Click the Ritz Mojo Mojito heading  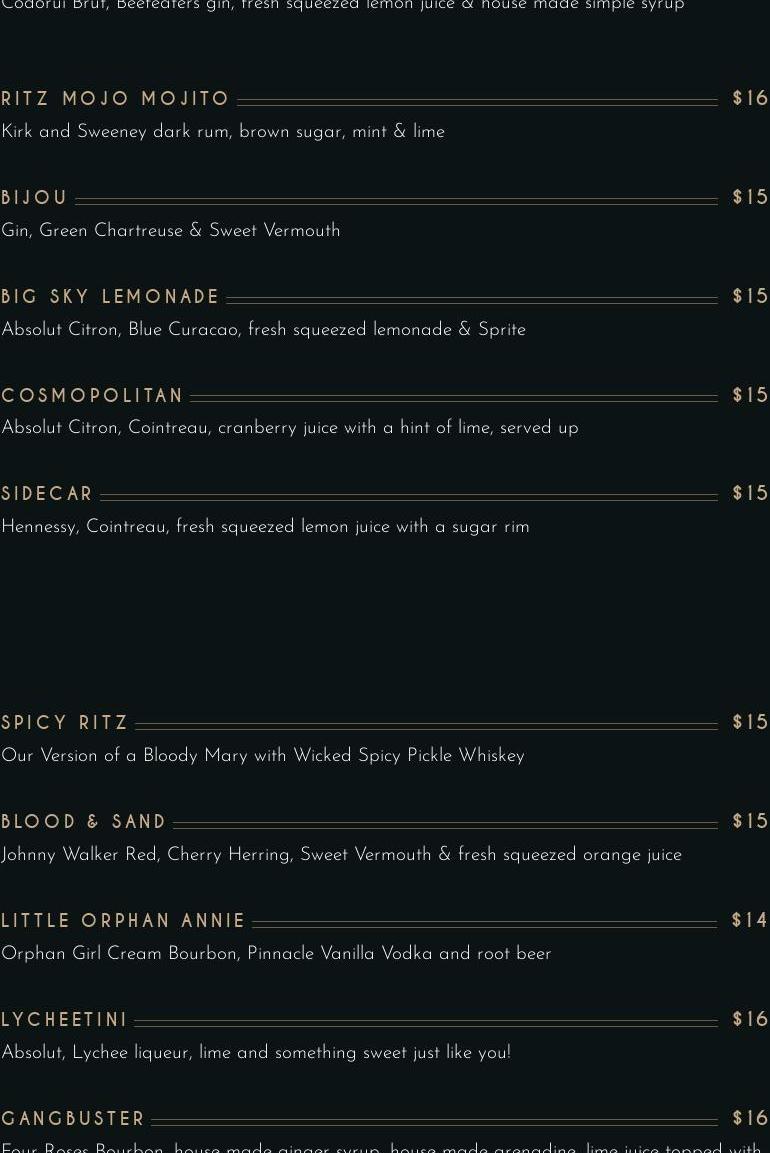pos(116,99)
